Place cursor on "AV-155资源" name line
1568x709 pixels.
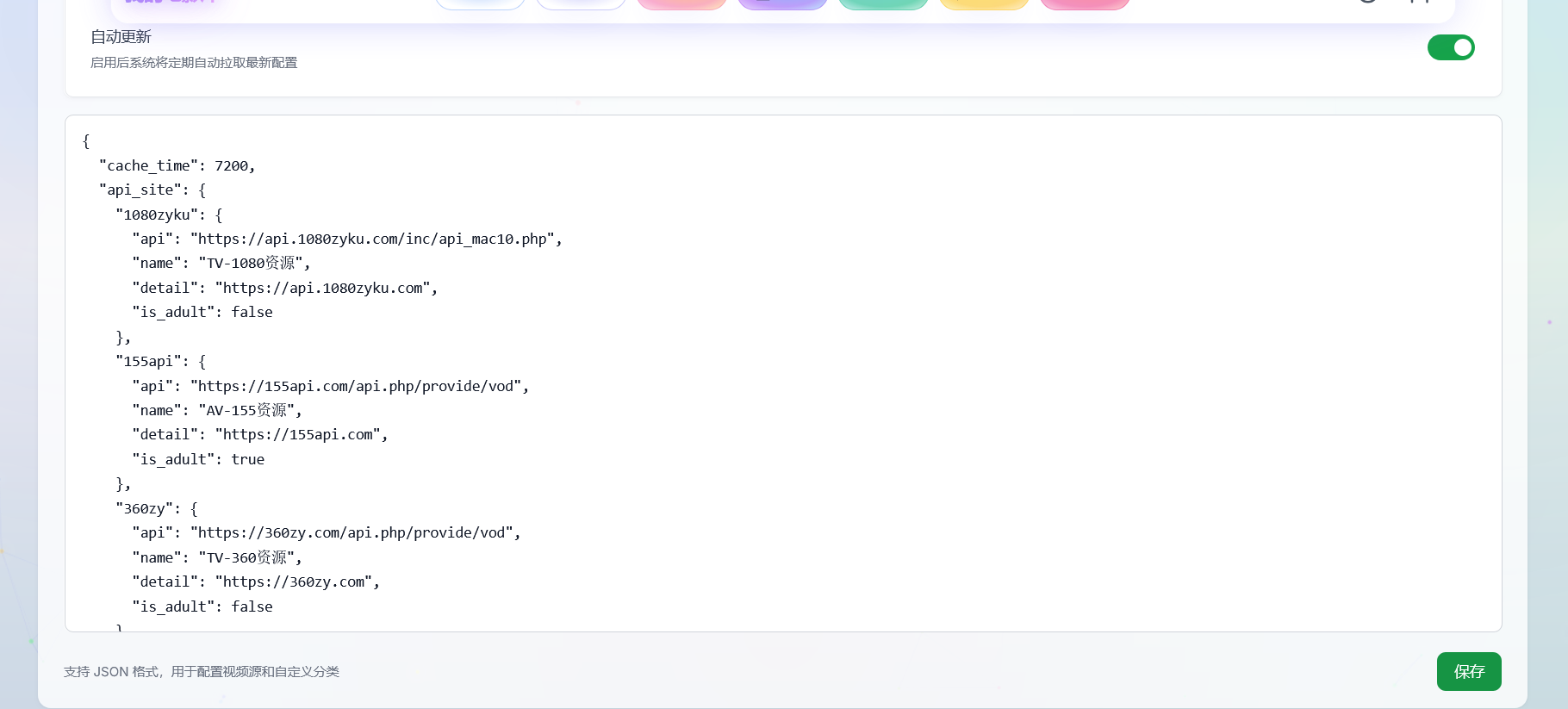click(x=249, y=410)
